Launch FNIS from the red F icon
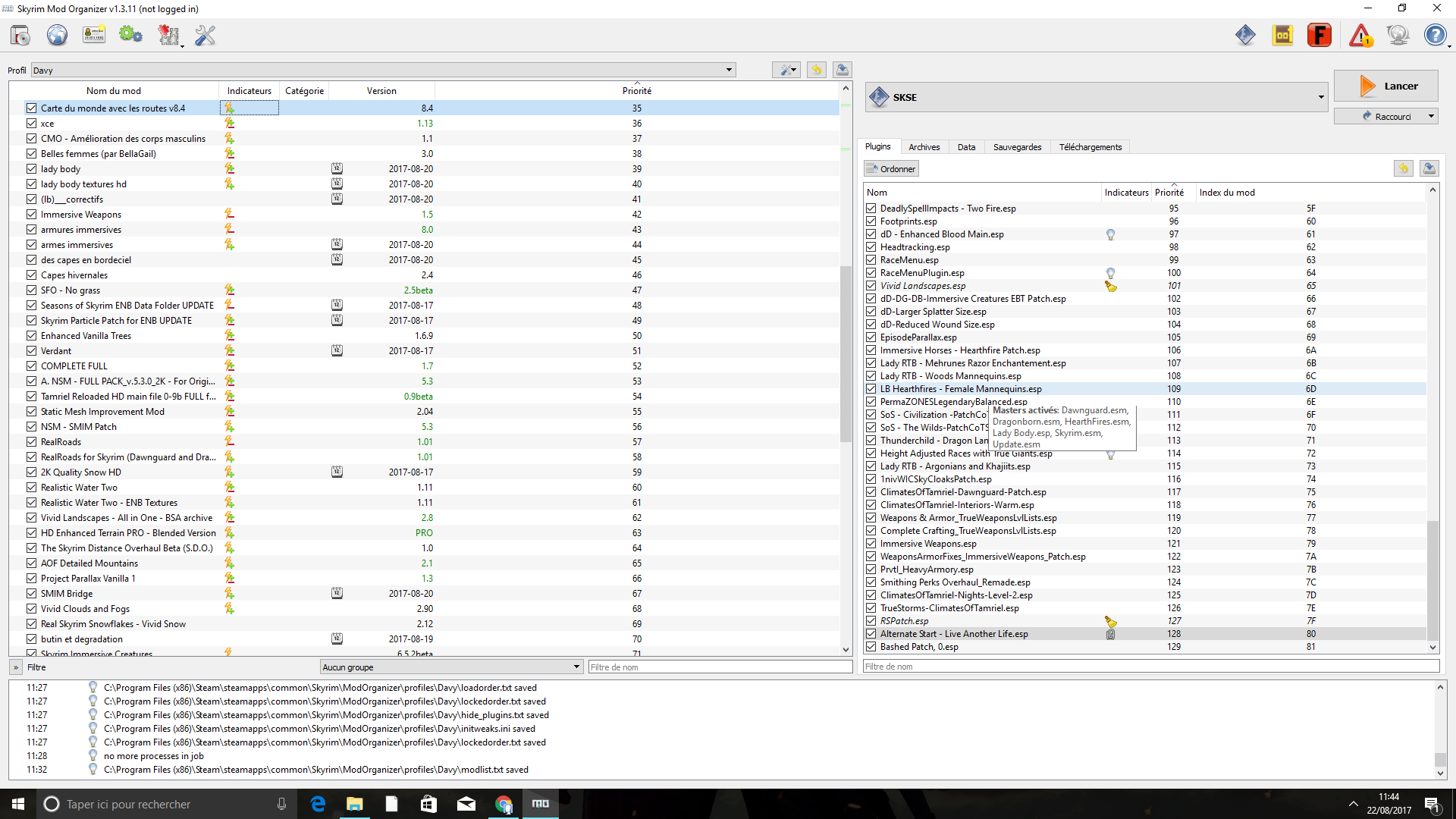Viewport: 1456px width, 819px height. pyautogui.click(x=1319, y=35)
